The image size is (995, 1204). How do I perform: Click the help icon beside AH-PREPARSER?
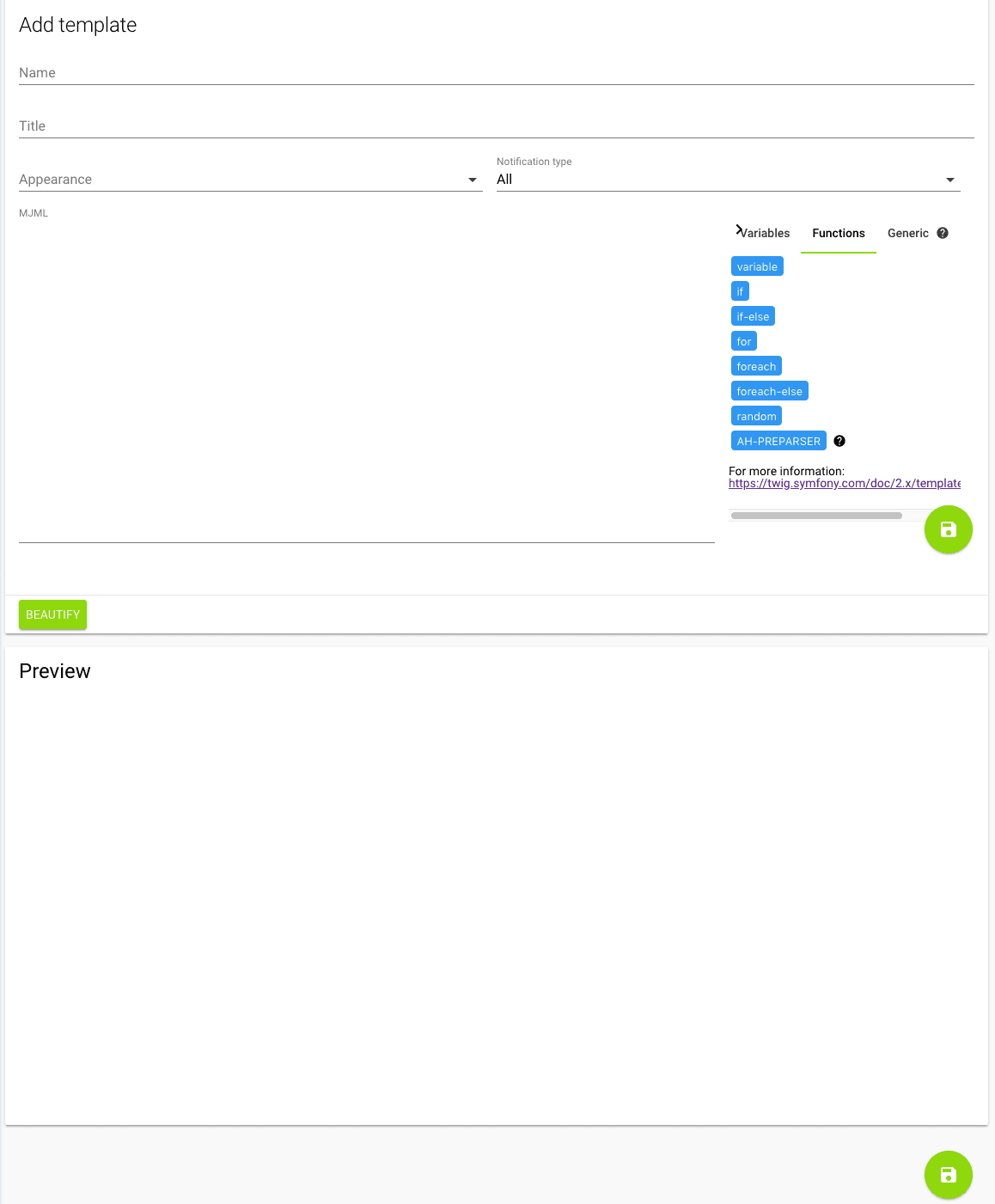(x=839, y=440)
